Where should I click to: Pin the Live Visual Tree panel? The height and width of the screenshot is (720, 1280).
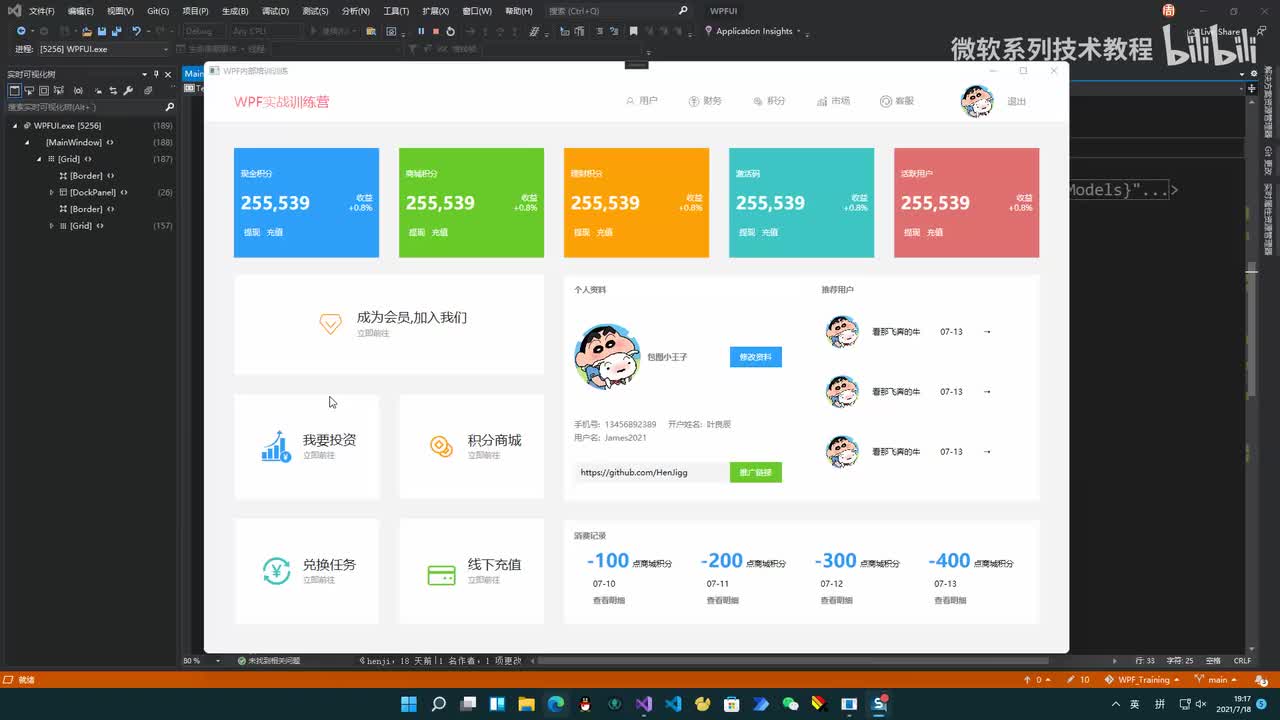coord(157,74)
